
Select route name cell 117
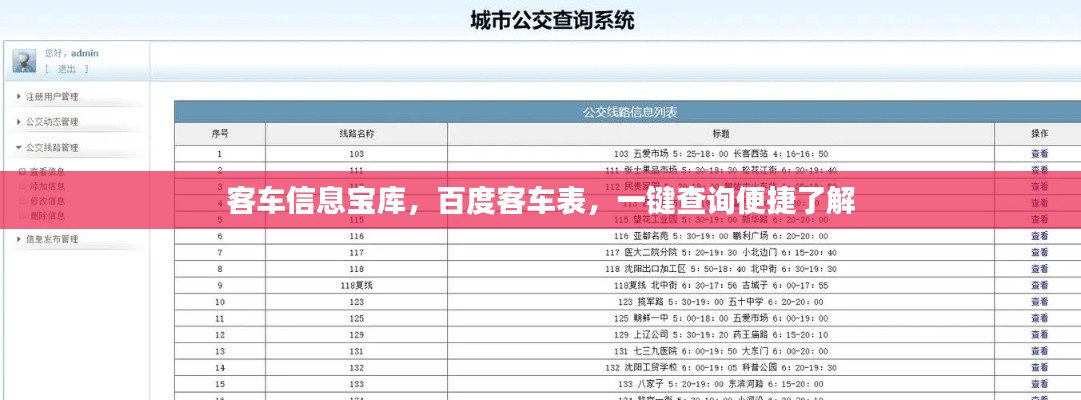(x=356, y=252)
